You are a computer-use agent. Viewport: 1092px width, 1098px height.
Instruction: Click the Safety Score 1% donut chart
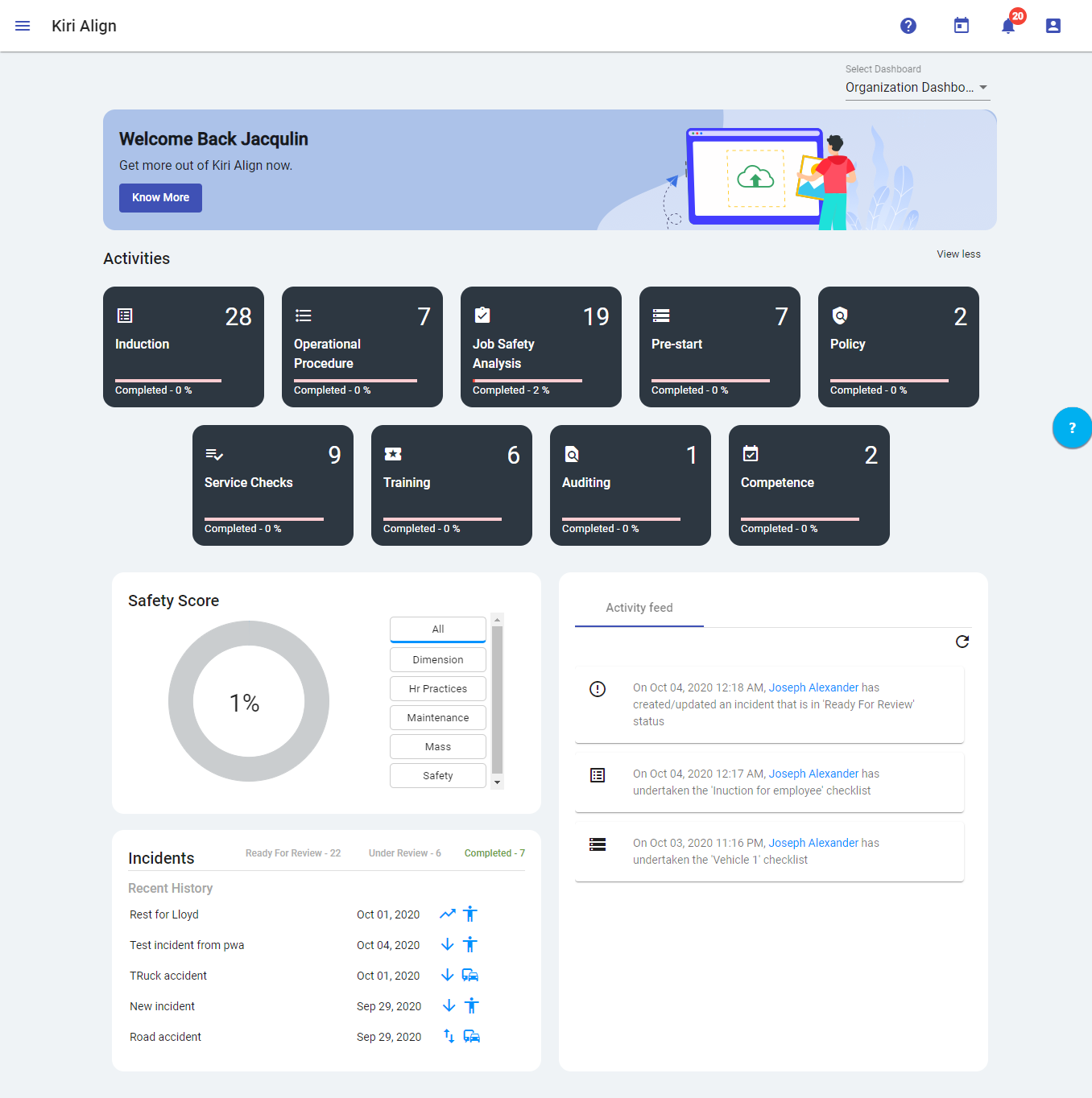click(x=249, y=701)
